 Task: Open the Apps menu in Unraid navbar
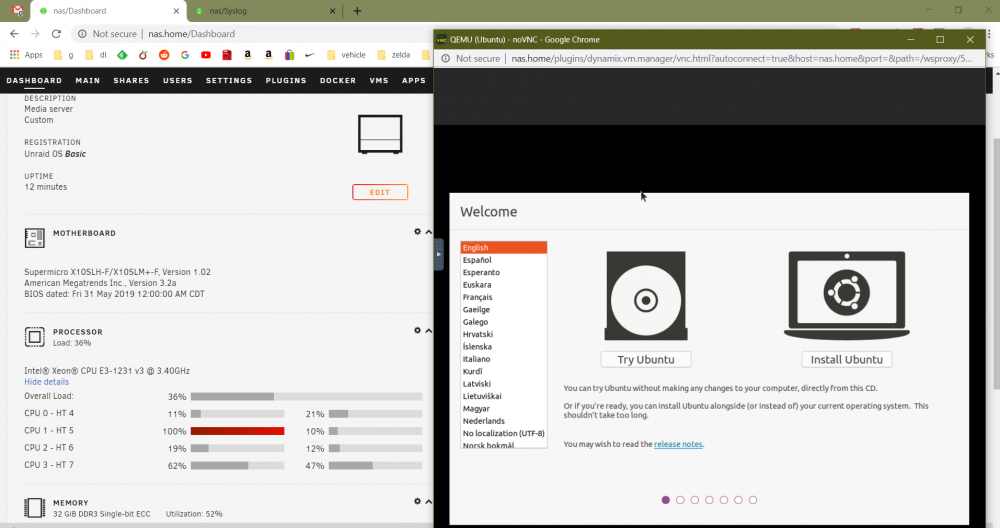pos(414,80)
